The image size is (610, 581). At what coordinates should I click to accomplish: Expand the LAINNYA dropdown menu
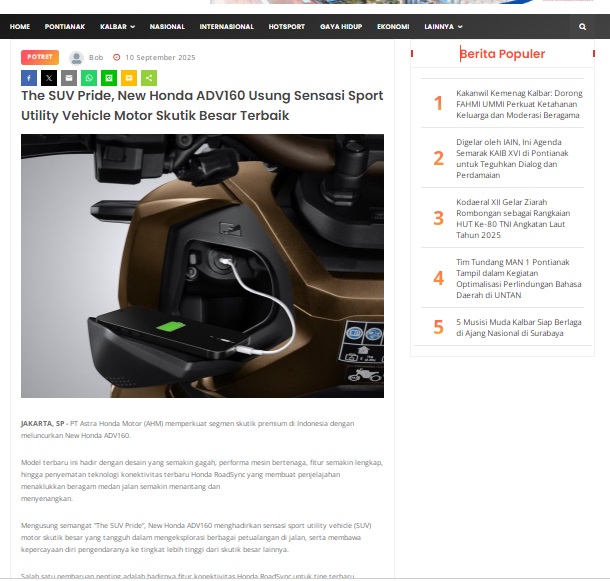443,26
